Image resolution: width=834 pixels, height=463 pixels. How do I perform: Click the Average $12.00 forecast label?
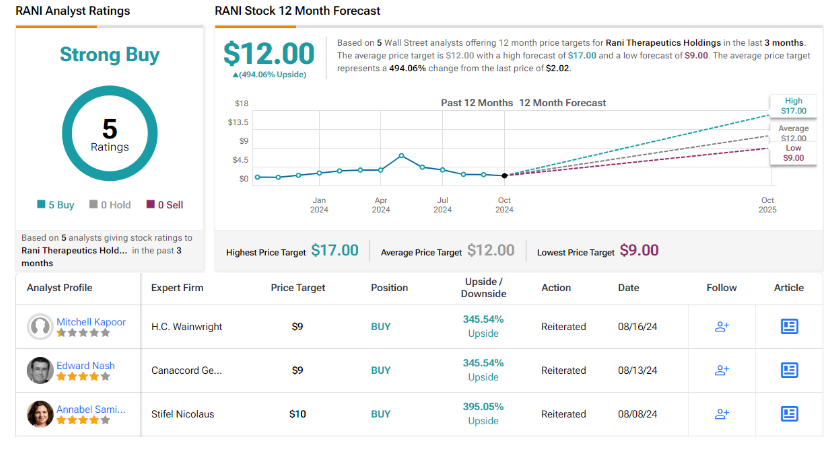pos(793,133)
